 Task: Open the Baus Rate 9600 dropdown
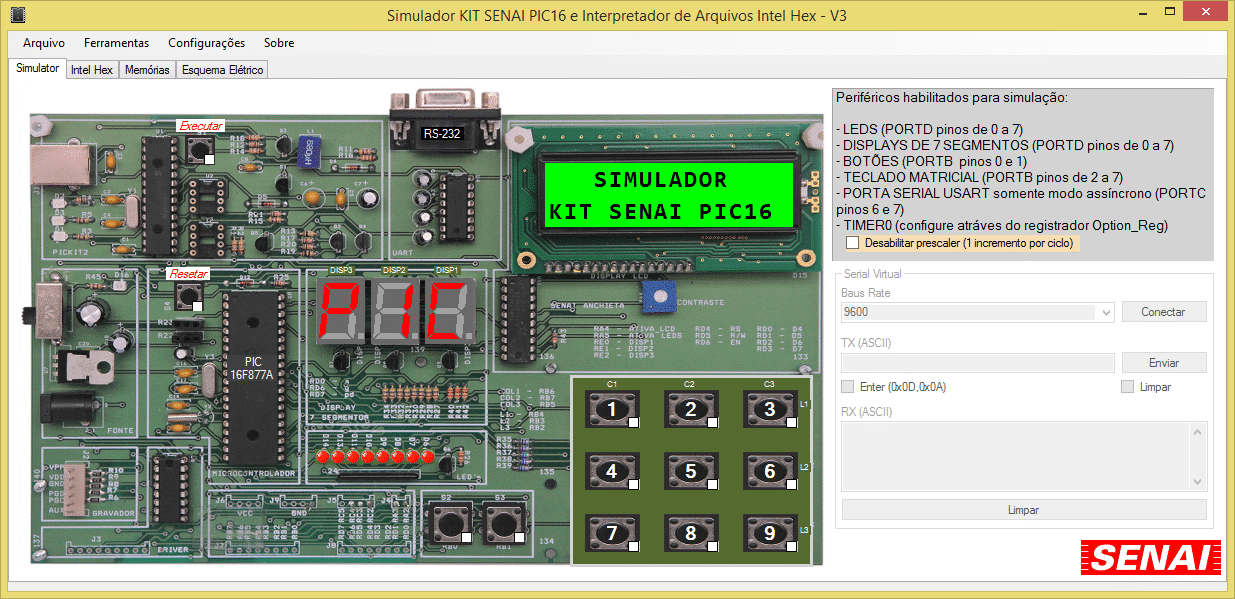(x=1106, y=313)
